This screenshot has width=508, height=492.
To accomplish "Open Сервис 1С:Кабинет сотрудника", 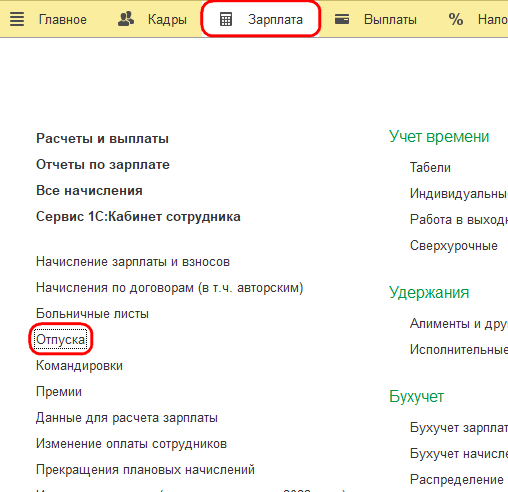I will point(138,217).
